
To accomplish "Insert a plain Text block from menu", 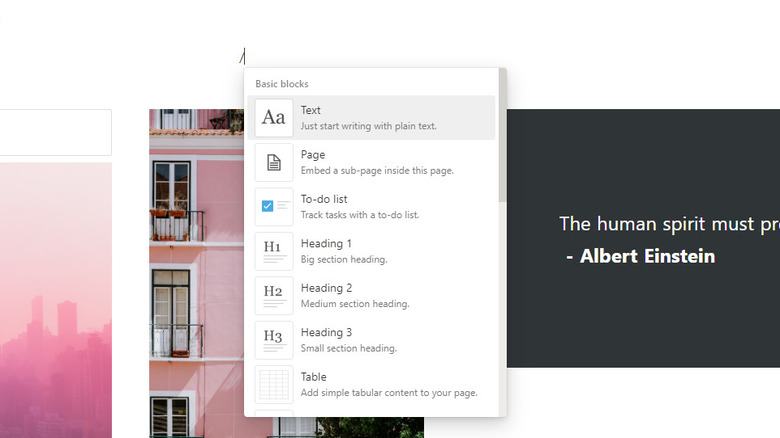I will coord(368,118).
